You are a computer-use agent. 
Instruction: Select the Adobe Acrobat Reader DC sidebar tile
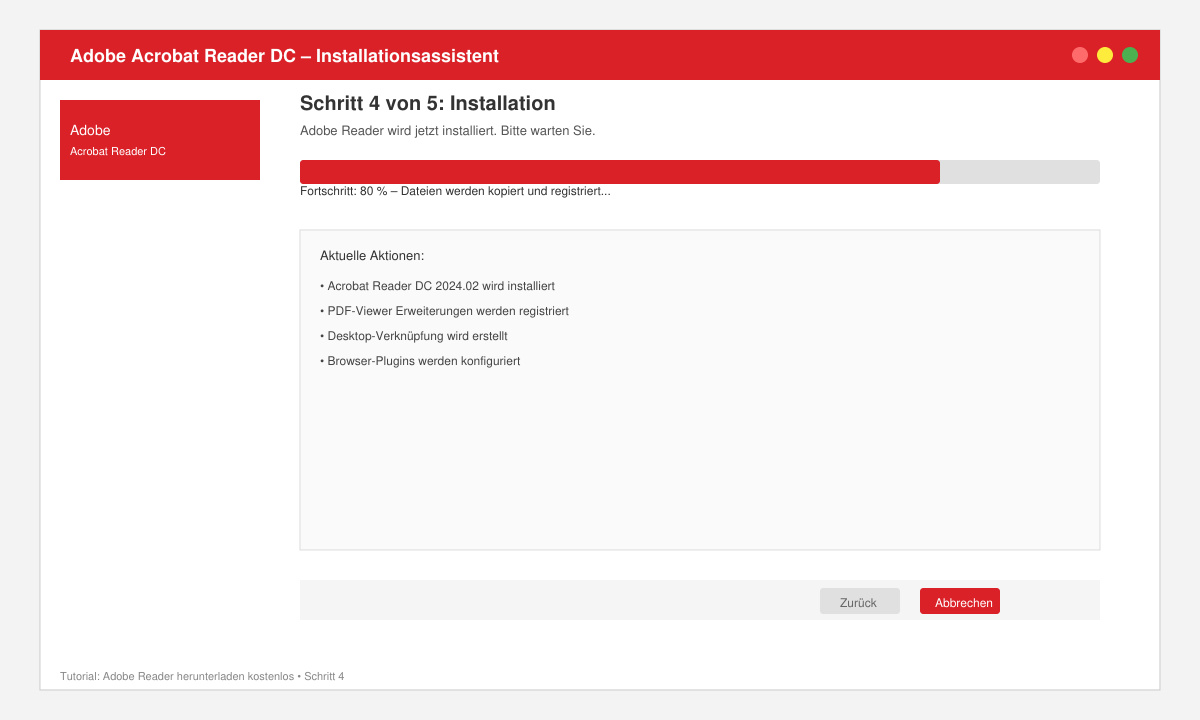(x=160, y=140)
